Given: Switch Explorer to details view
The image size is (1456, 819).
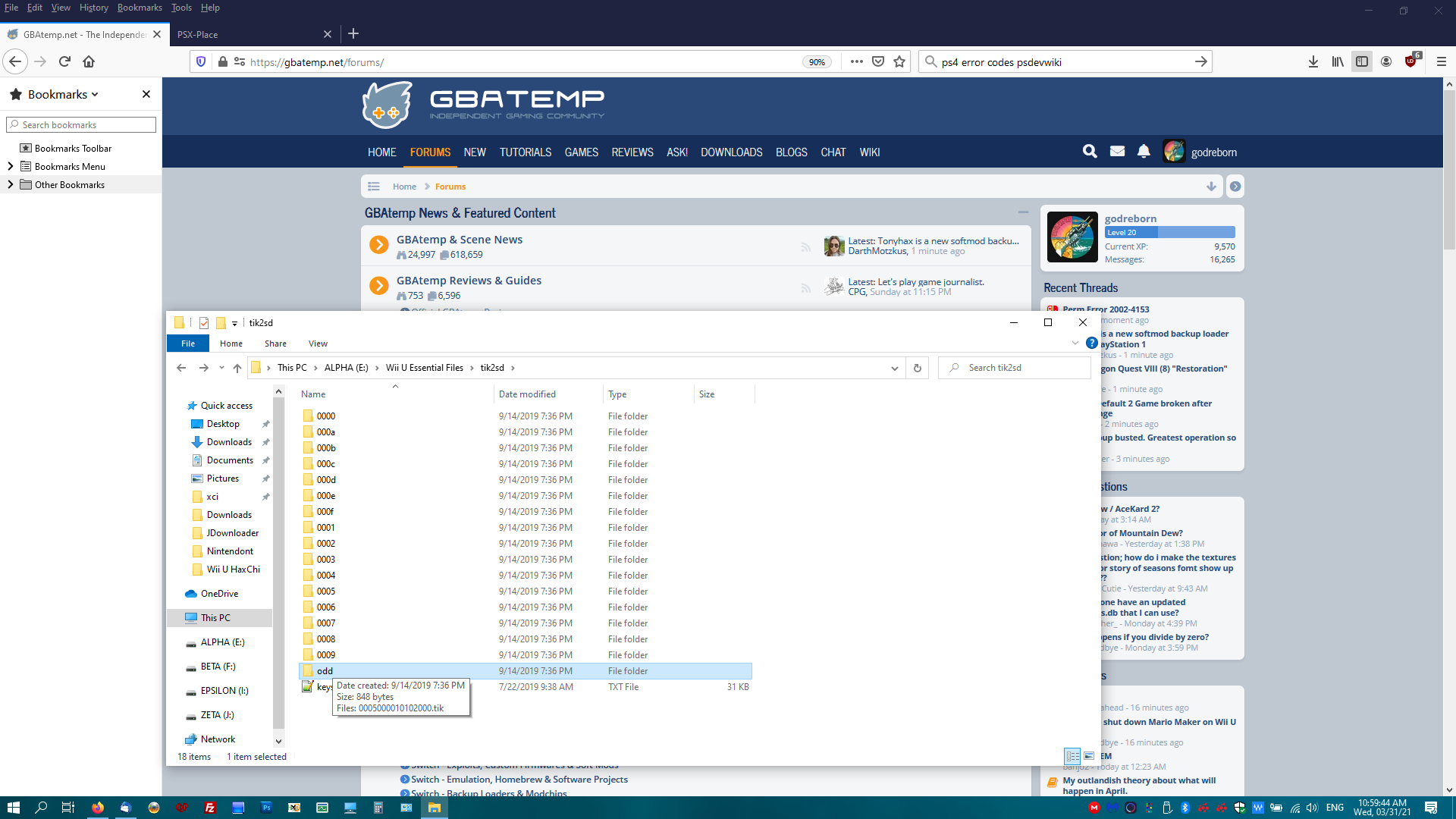Looking at the screenshot, I should [x=1072, y=756].
